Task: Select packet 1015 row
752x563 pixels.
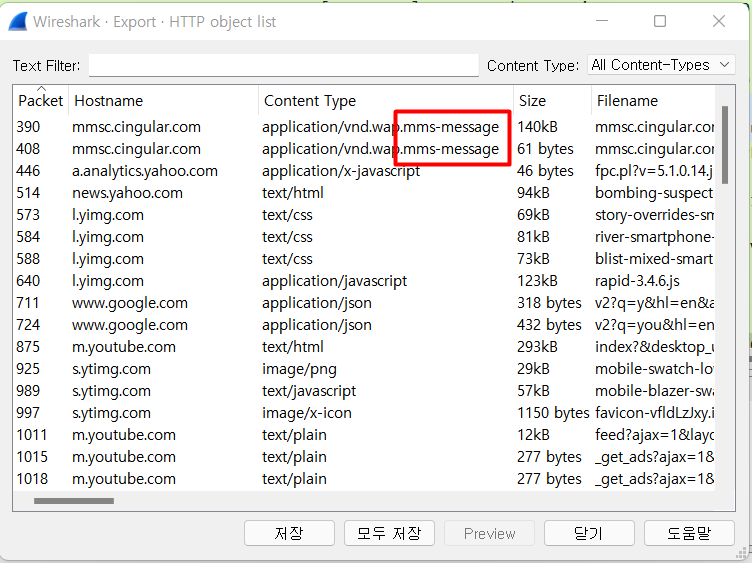Action: pyautogui.click(x=364, y=457)
